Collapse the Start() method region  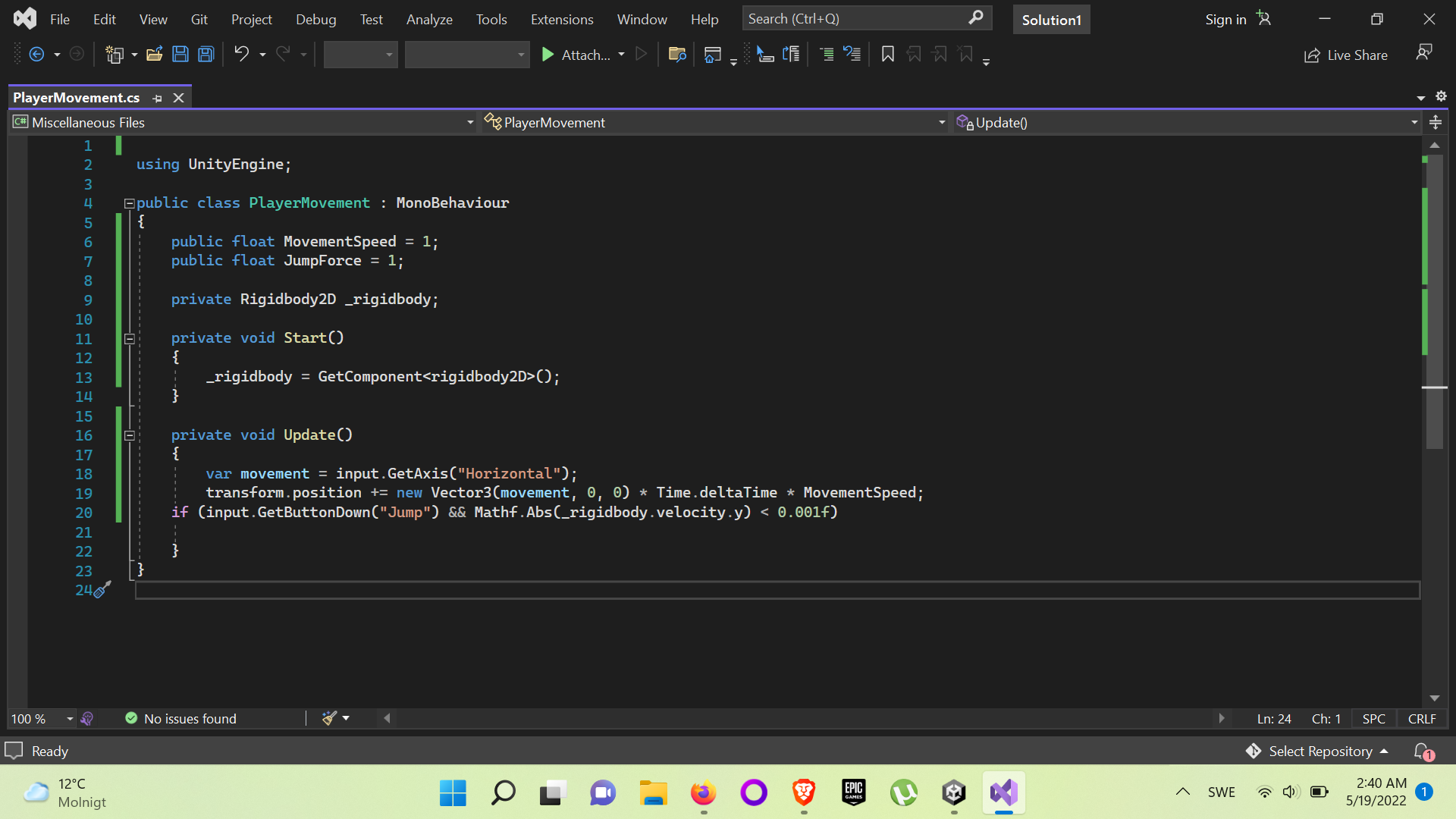click(129, 339)
